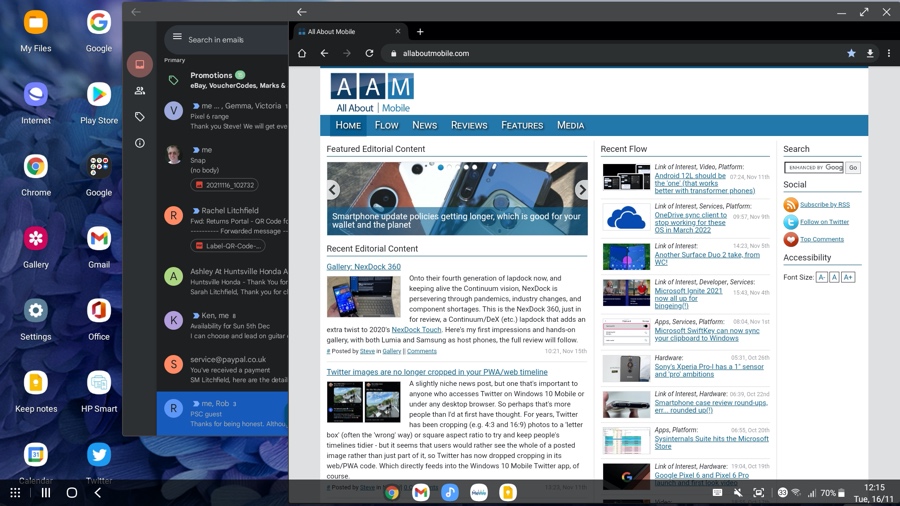Open the Gmail desktop icon
The height and width of the screenshot is (506, 900).
tap(99, 239)
